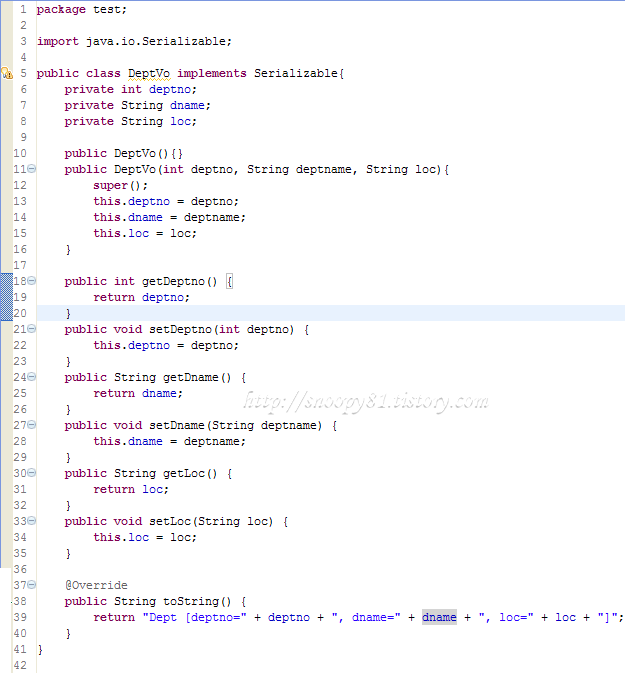Click the 'toString()' method name on line 38
641x673 pixels.
[x=197, y=601]
